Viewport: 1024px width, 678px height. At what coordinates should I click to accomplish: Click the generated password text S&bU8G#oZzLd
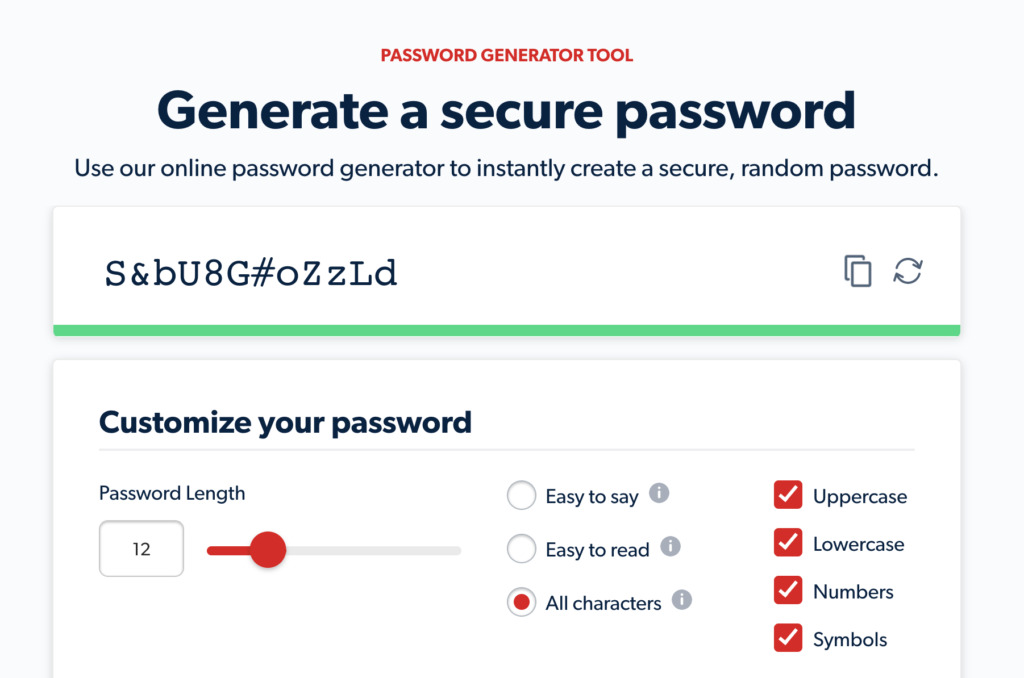coord(251,273)
